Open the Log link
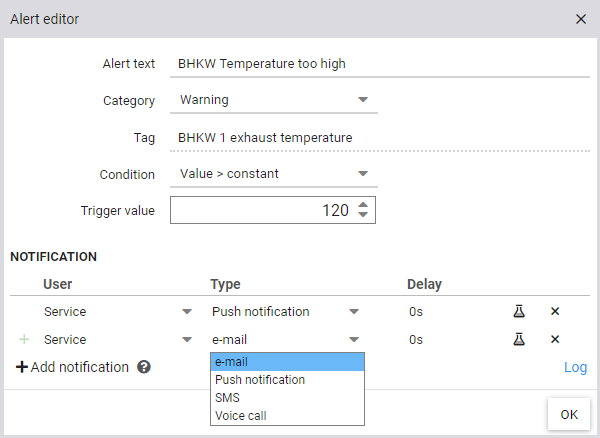This screenshot has width=600, height=438. pyautogui.click(x=575, y=367)
